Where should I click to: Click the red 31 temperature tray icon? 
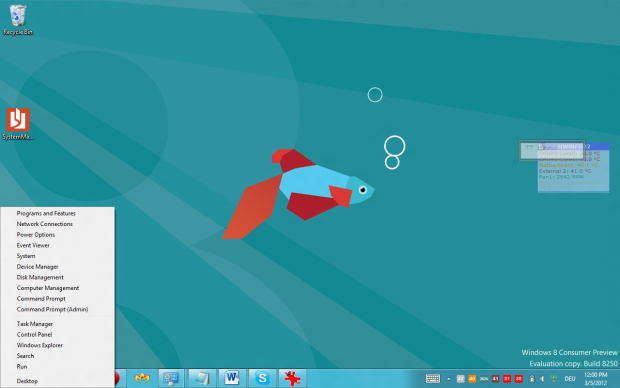[x=507, y=379]
